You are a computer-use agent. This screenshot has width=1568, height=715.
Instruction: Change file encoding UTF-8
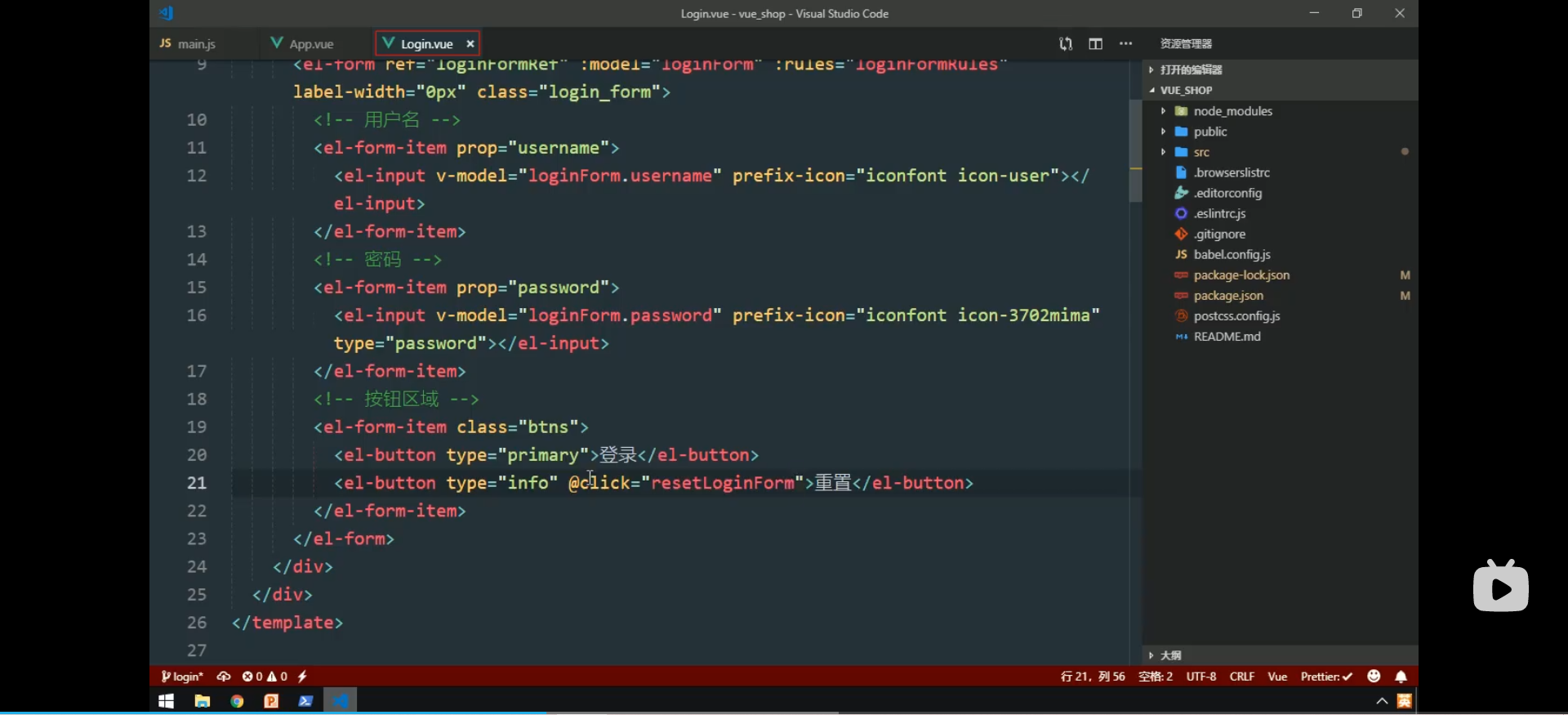pyautogui.click(x=1201, y=677)
